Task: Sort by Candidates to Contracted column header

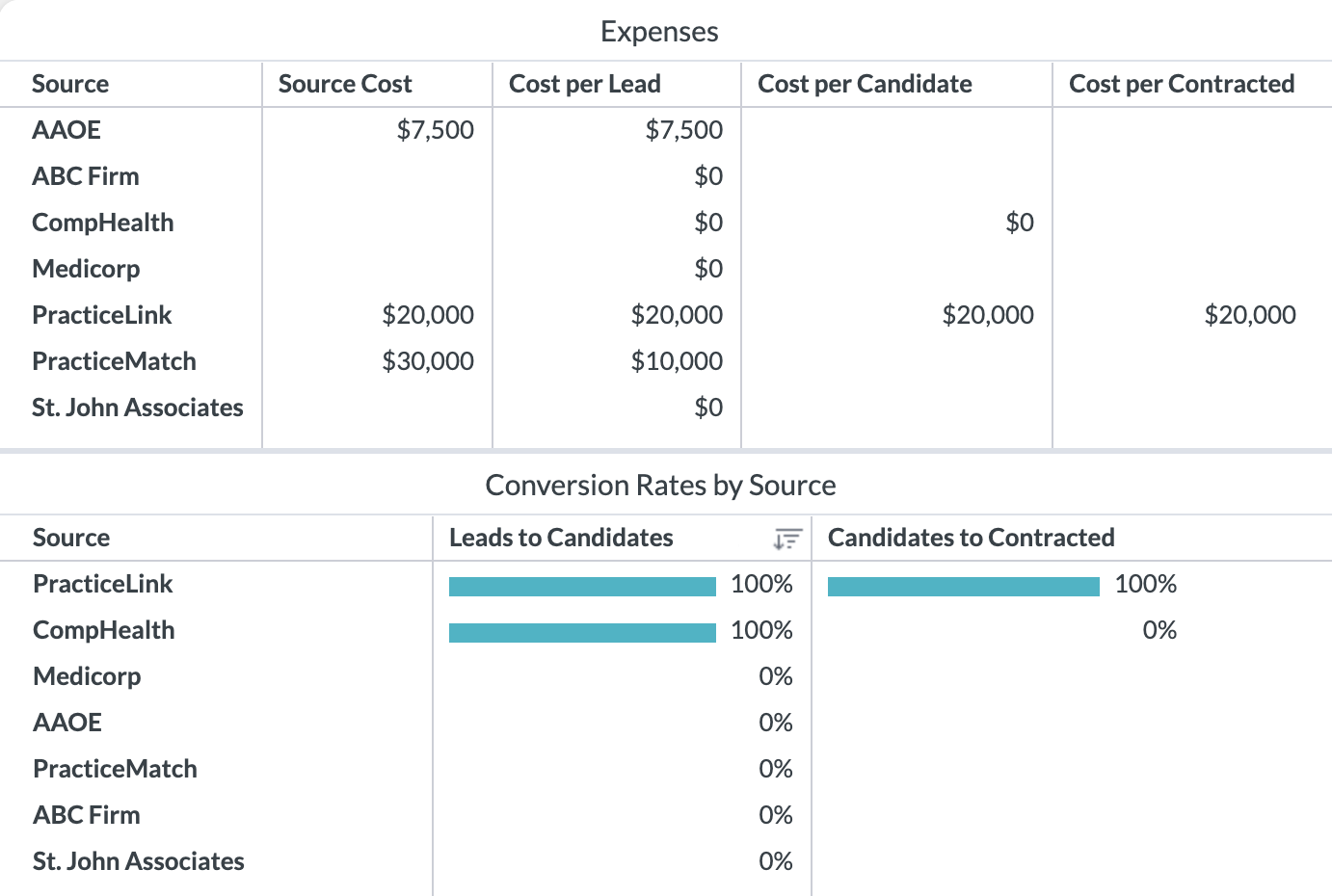Action: [971, 538]
